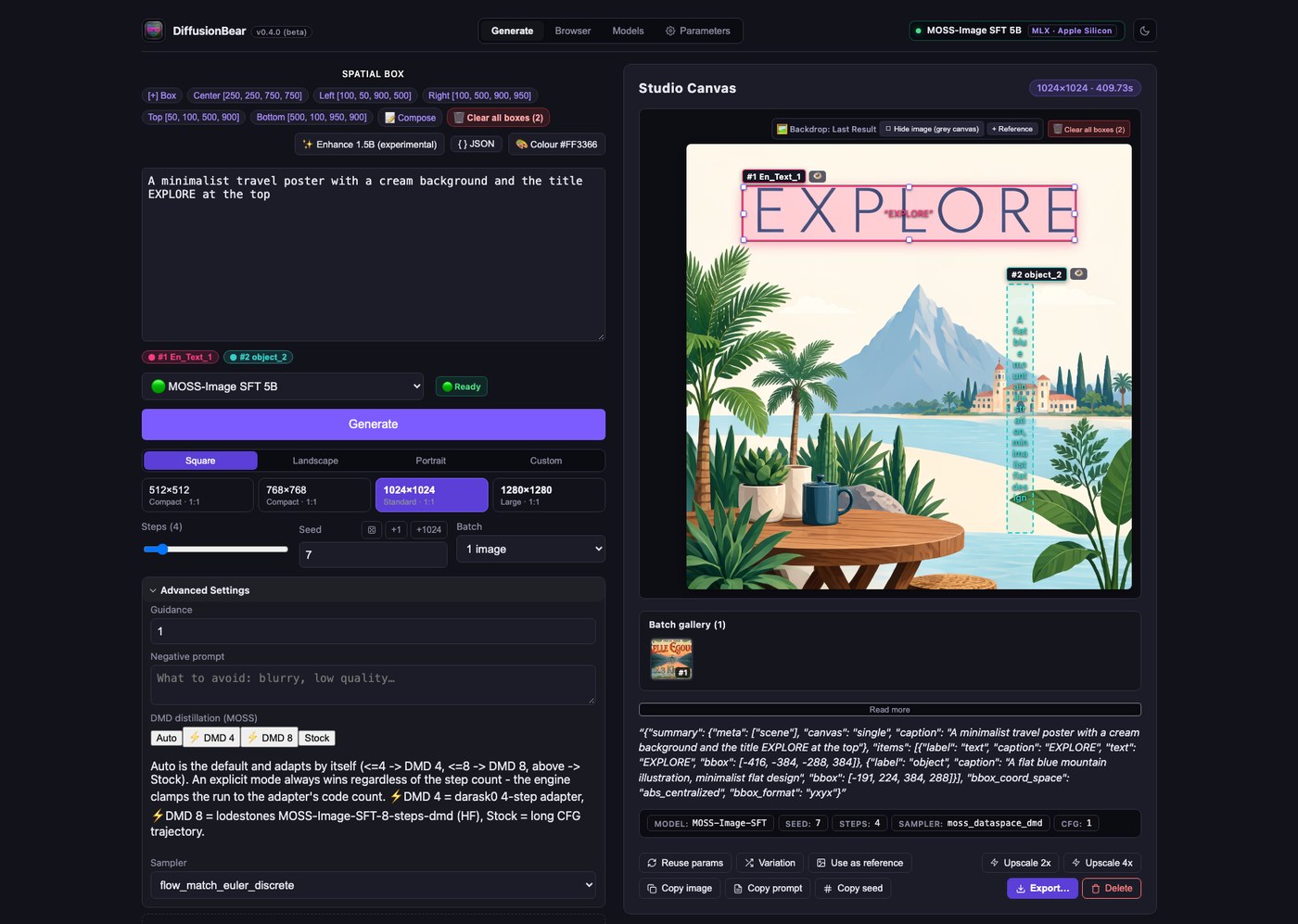Enhance prompt with 1.5B experimental

click(x=370, y=144)
